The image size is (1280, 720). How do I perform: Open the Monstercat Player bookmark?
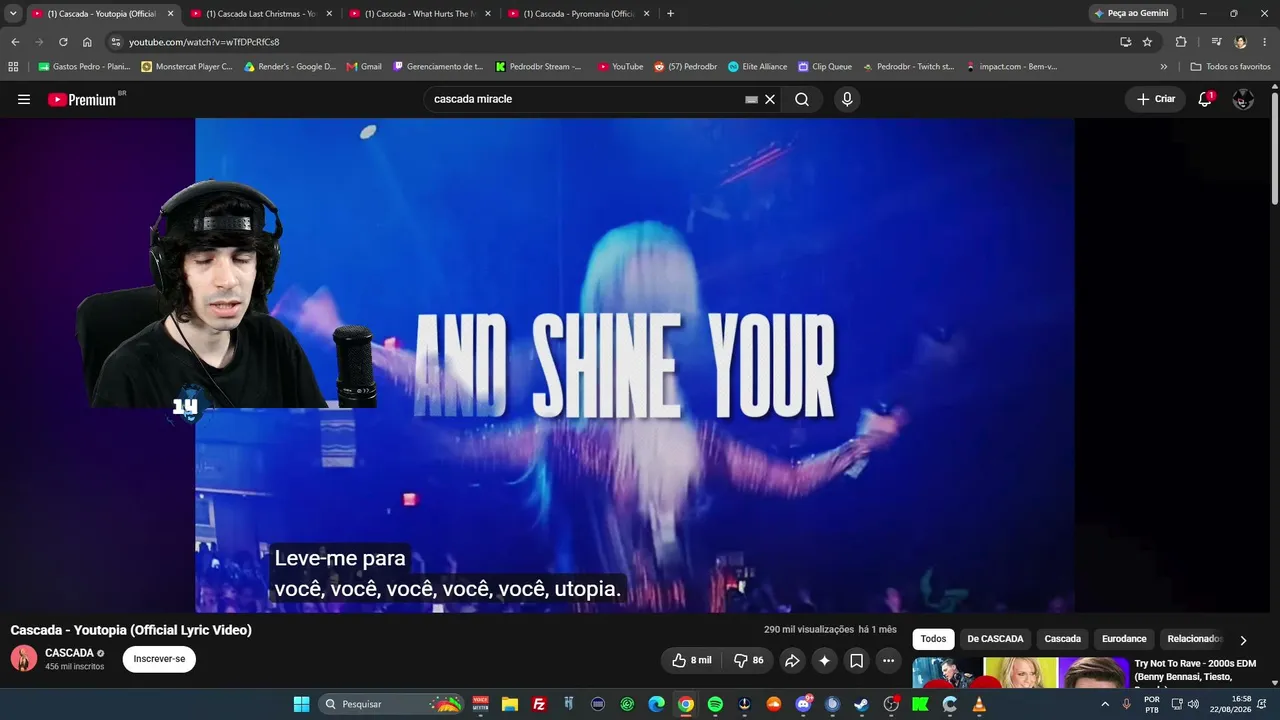[187, 67]
